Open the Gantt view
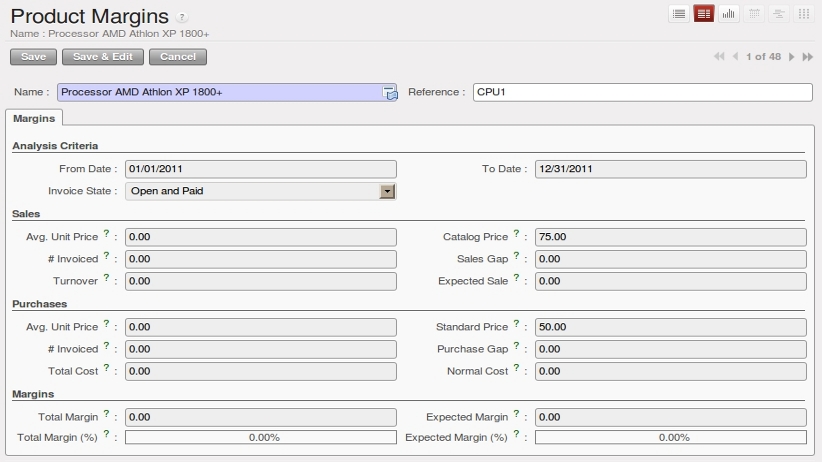Image resolution: width=822 pixels, height=462 pixels. 780,14
